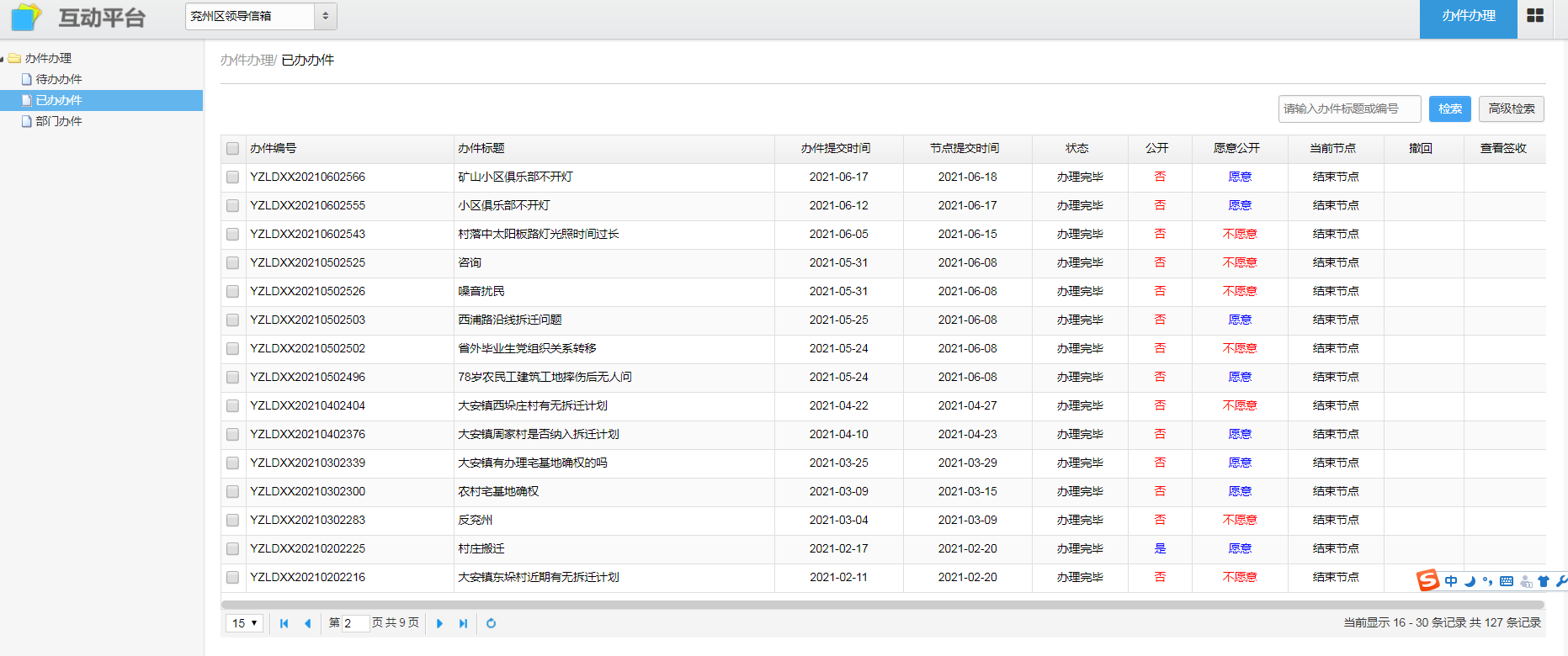Check the row YZLDXX20210602566 checkbox
Viewport: 1568px width, 656px height.
232,177
